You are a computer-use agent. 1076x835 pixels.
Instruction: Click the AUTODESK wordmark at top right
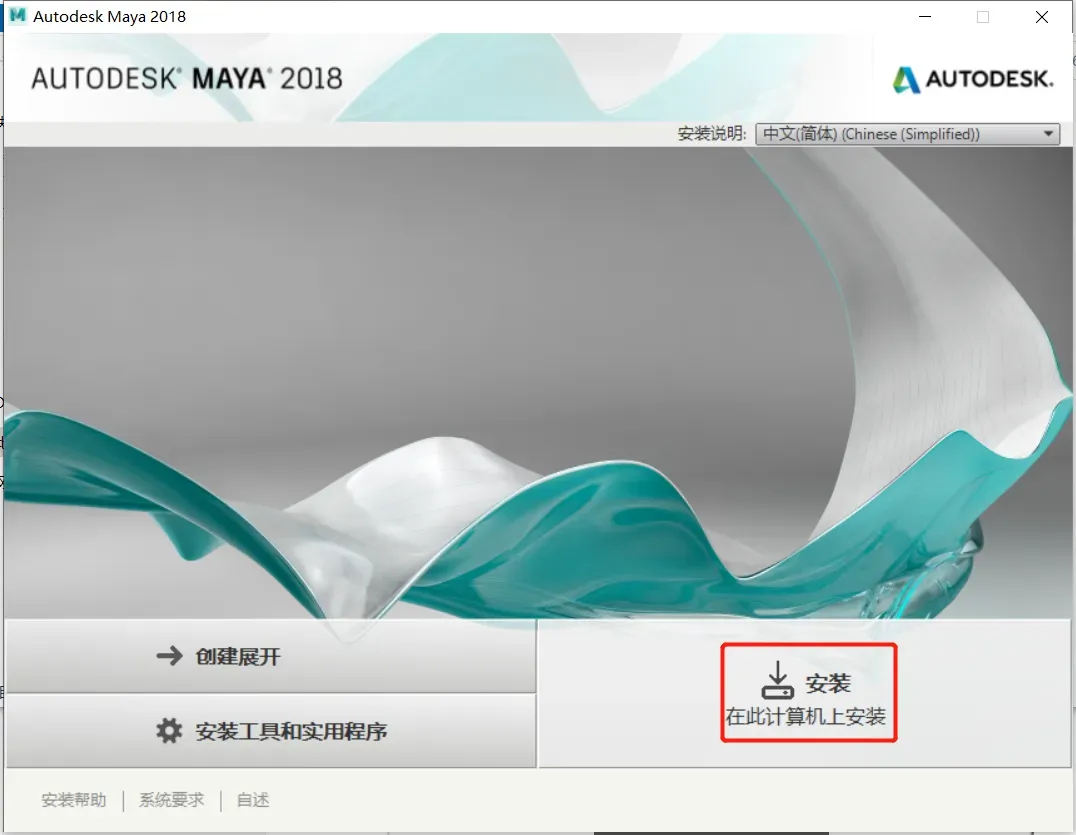pyautogui.click(x=989, y=79)
